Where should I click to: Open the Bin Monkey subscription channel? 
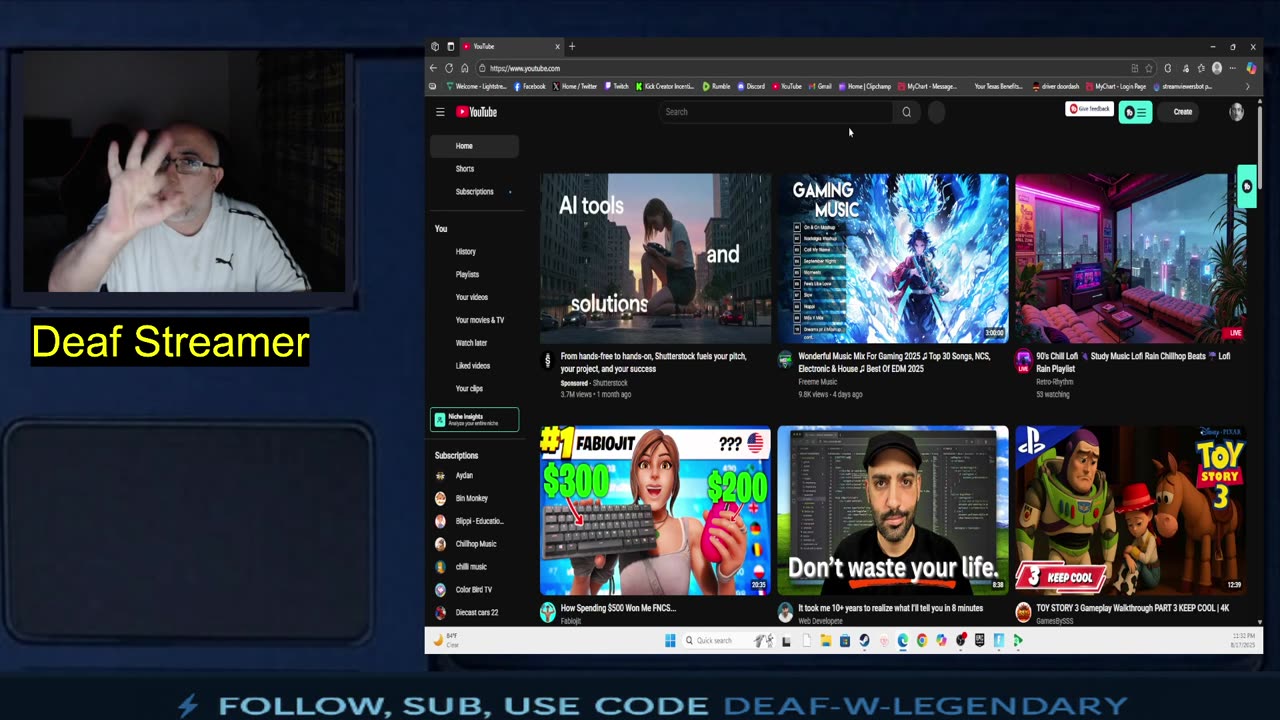click(474, 498)
